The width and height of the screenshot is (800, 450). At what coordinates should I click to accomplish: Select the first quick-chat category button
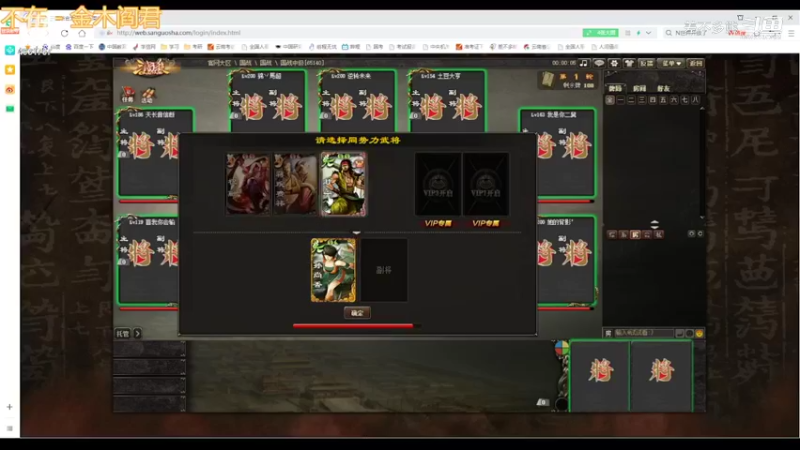coord(612,234)
